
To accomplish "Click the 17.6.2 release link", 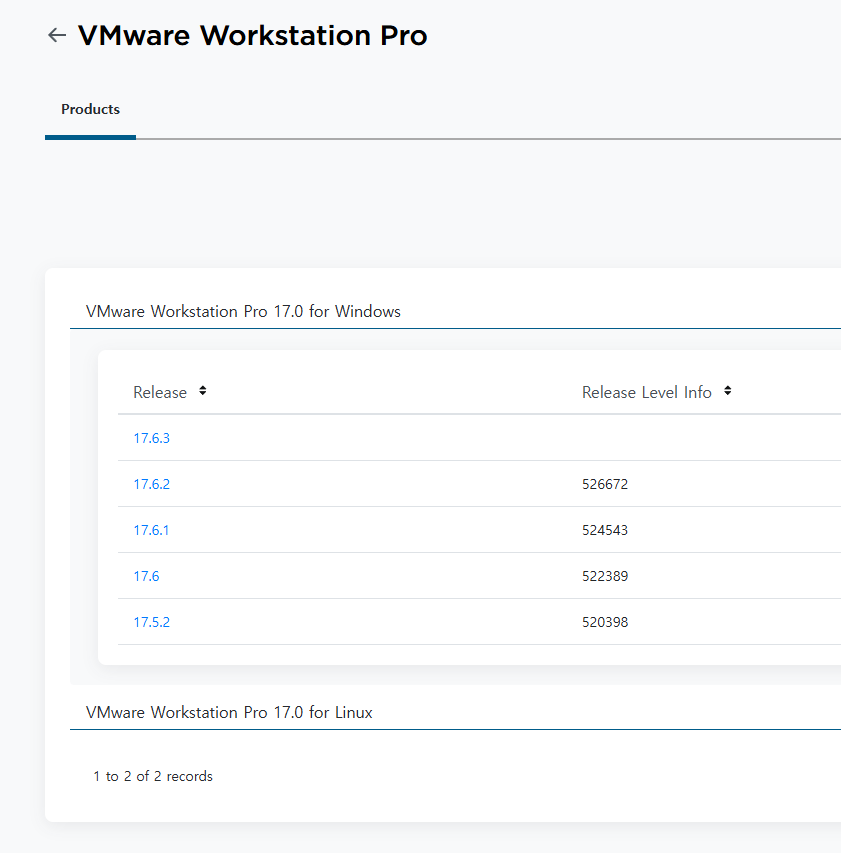I will [151, 484].
